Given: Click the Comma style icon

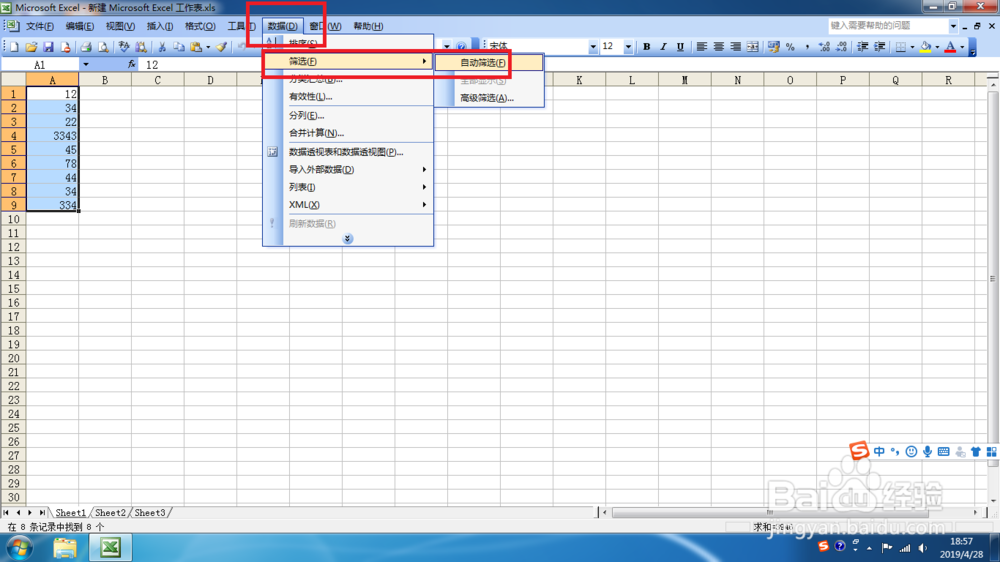Looking at the screenshot, I should [807, 47].
